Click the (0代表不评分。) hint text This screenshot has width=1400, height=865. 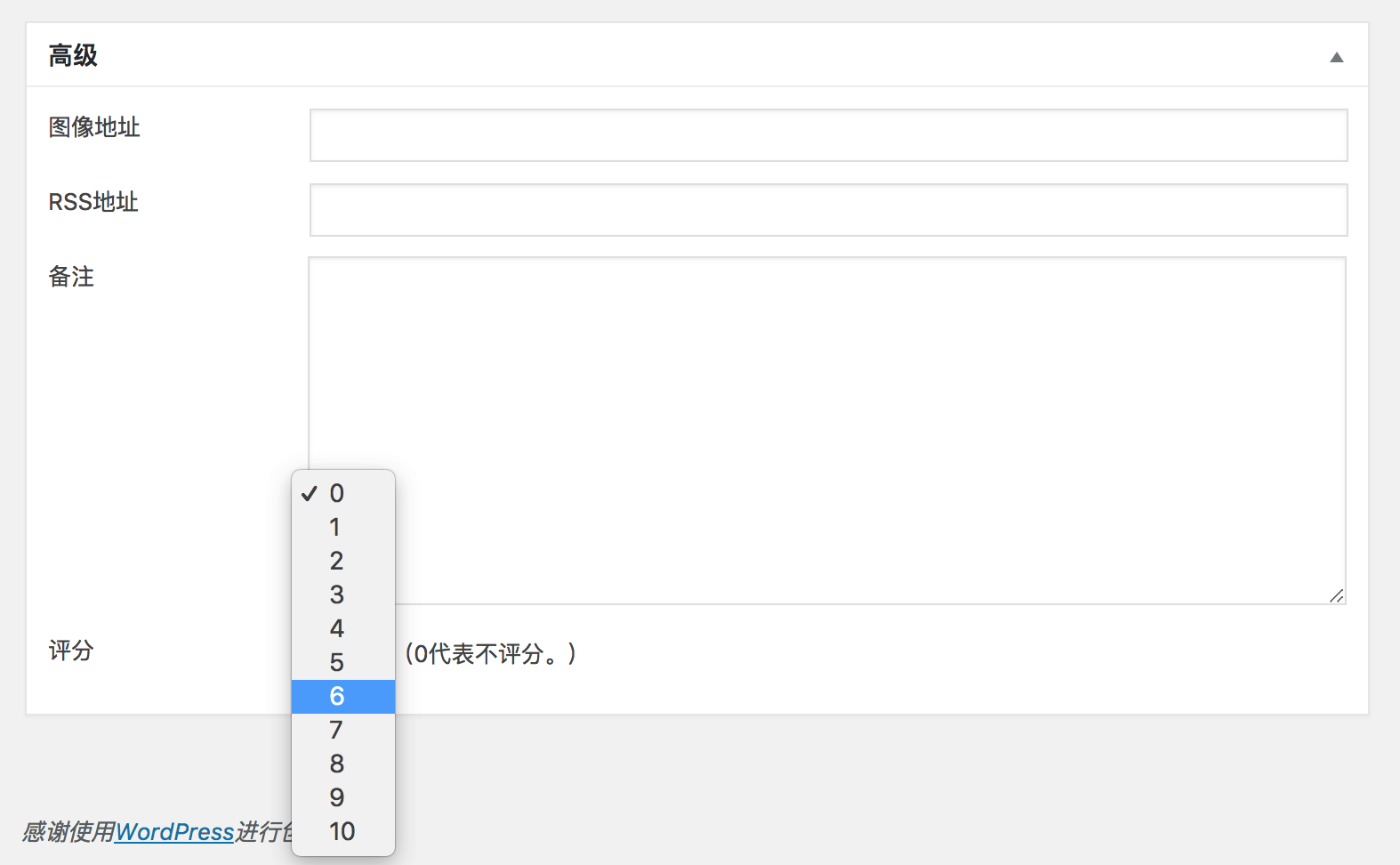point(491,654)
